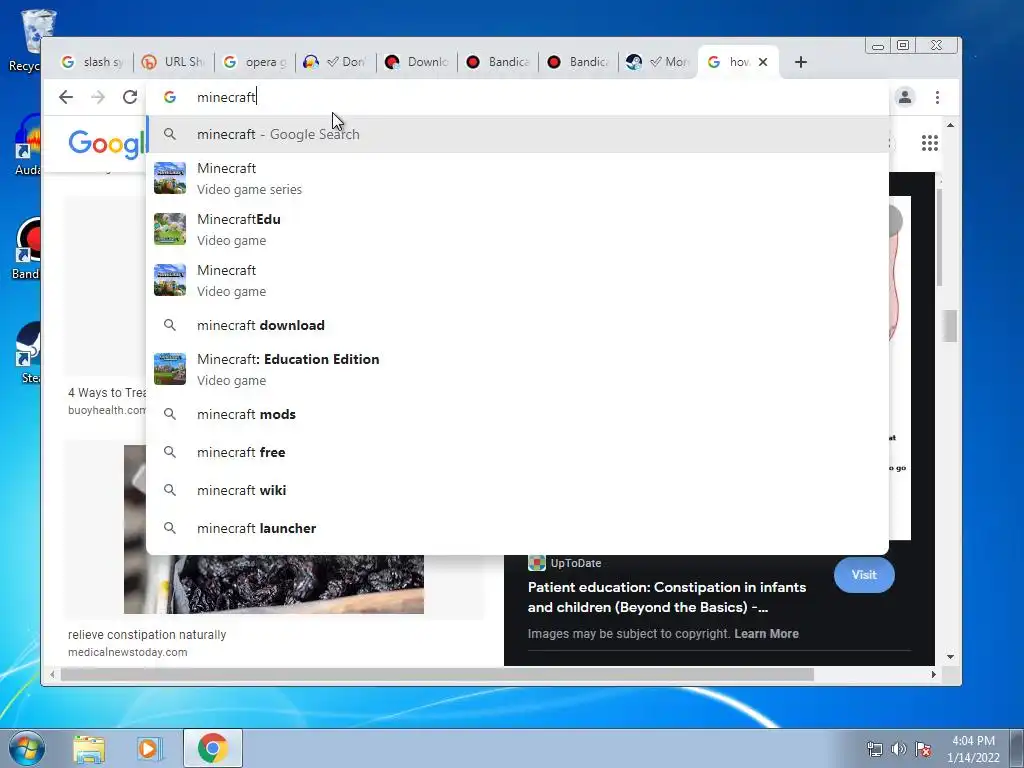
Task: Close the active 'how' tab
Action: 763,62
